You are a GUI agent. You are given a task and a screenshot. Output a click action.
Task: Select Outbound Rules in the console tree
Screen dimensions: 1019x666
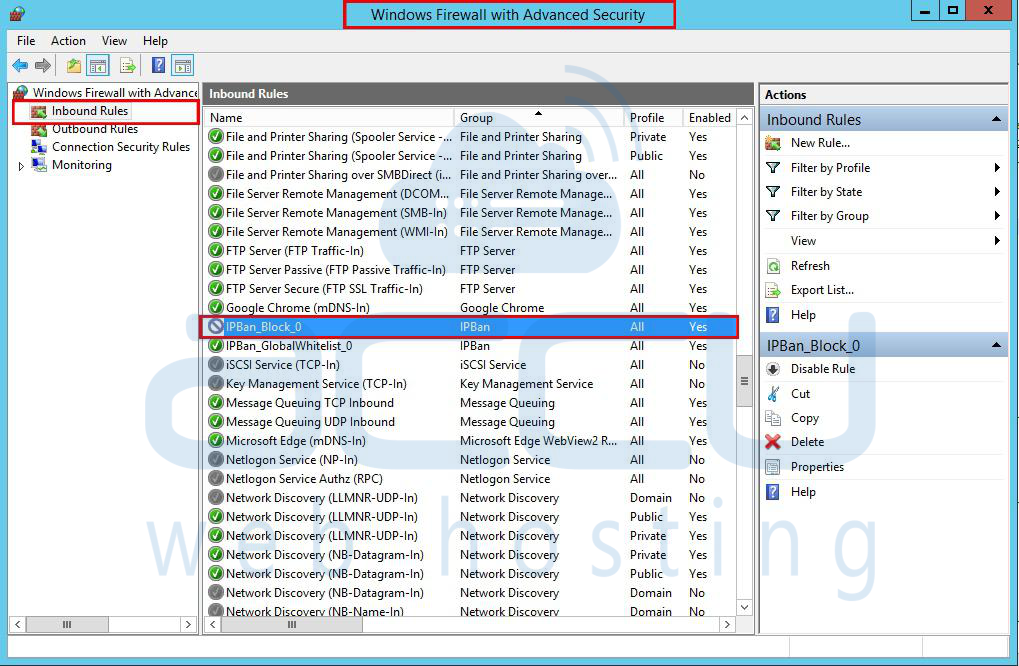click(x=95, y=129)
